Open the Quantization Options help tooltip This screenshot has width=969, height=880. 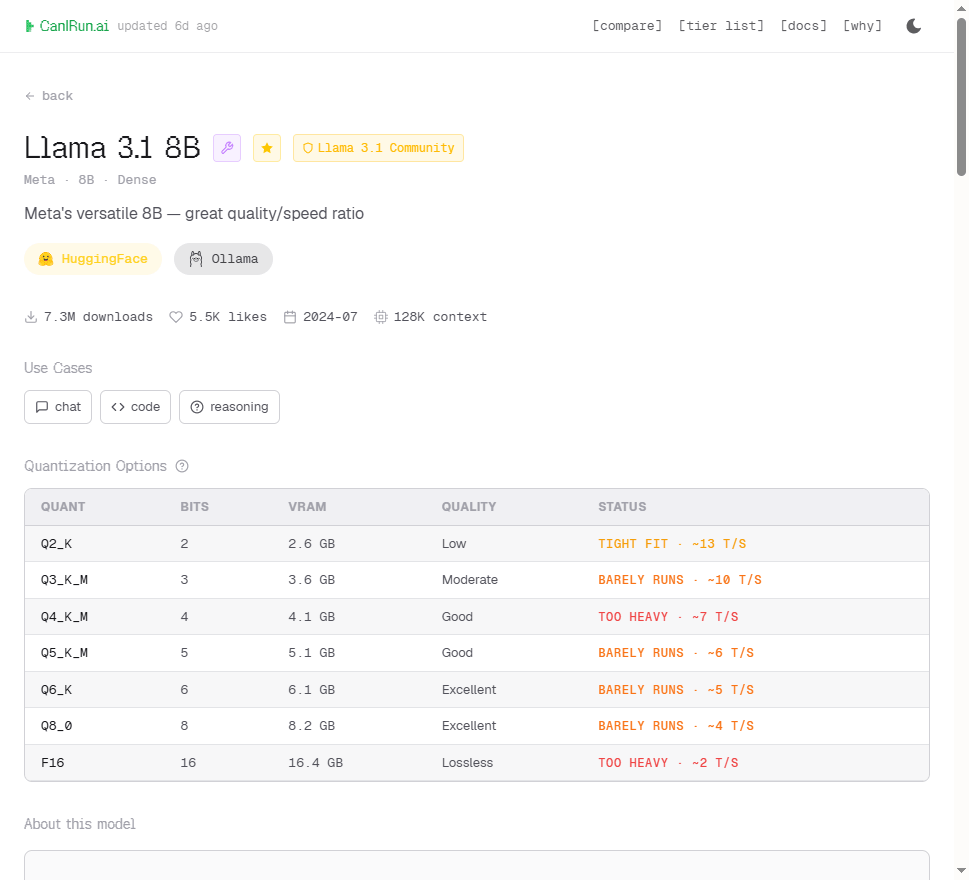182,466
